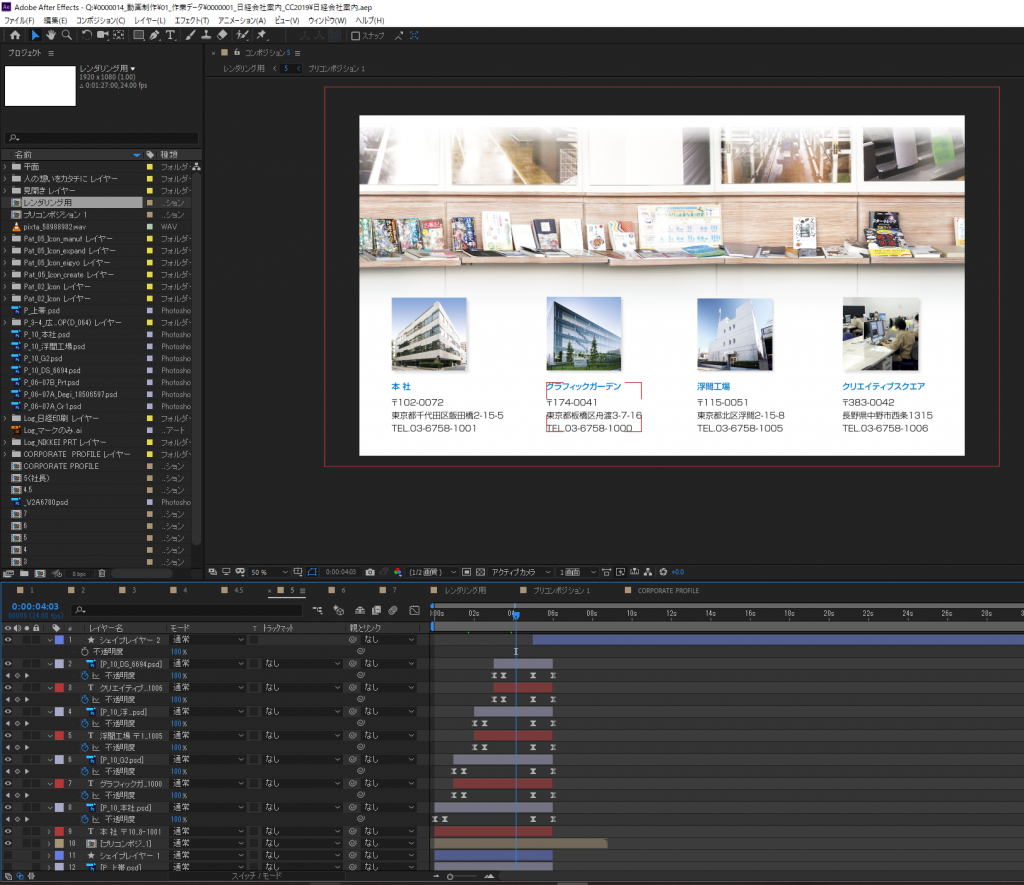
Task: Open blend mode dropdown for layer 1
Action: pyautogui.click(x=208, y=640)
